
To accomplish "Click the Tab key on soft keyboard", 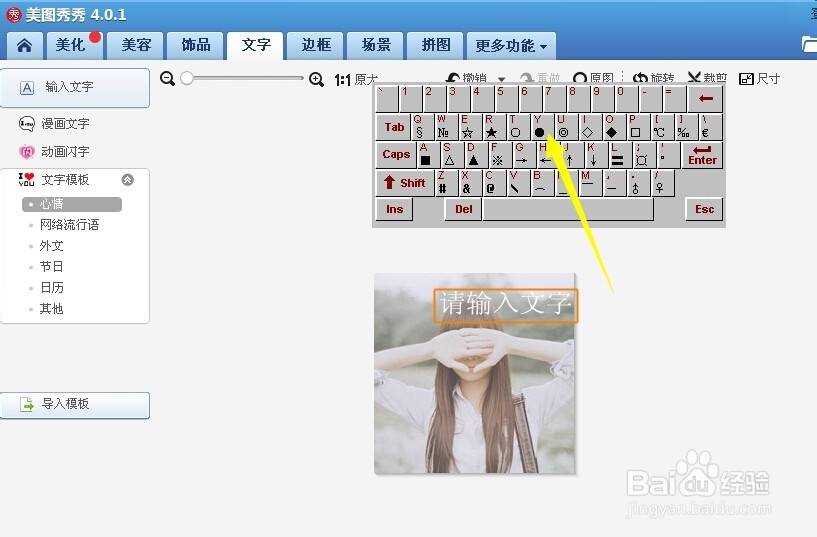I will tap(394, 127).
